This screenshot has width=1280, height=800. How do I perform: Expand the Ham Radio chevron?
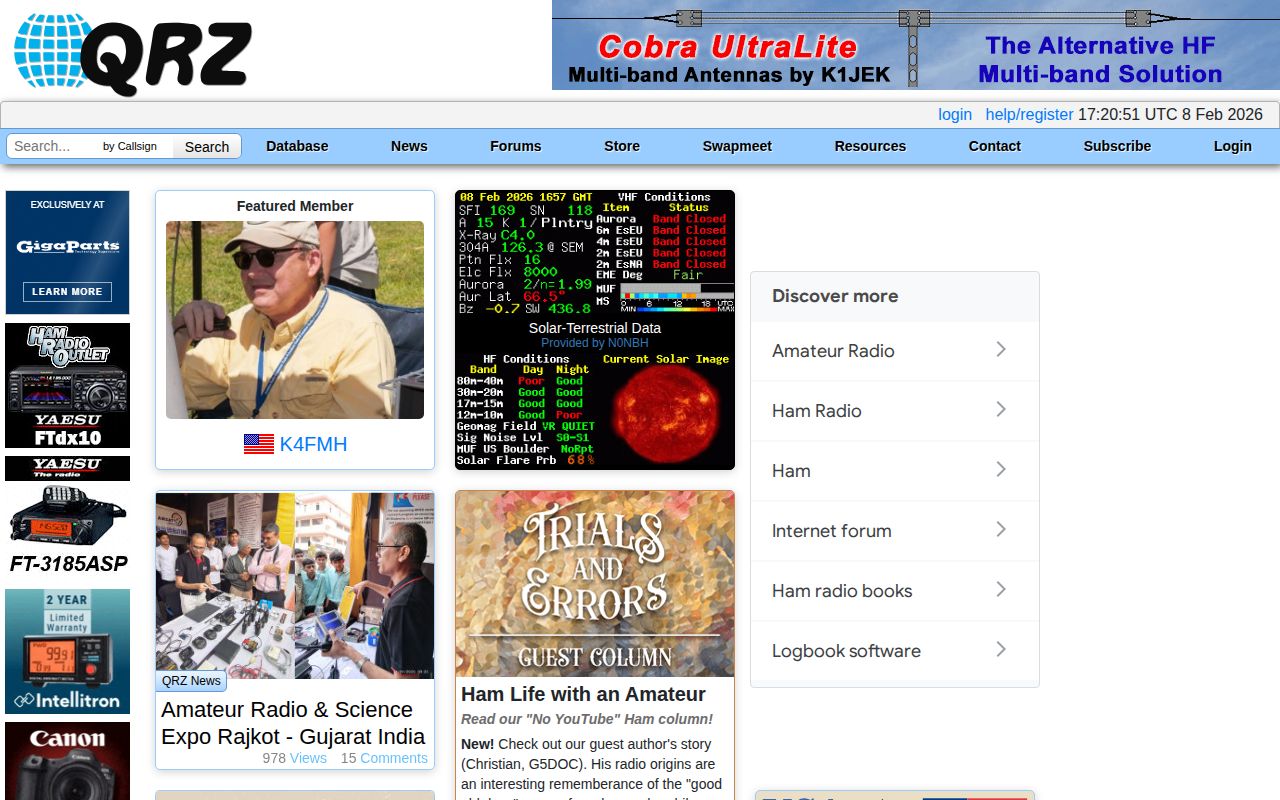1001,410
